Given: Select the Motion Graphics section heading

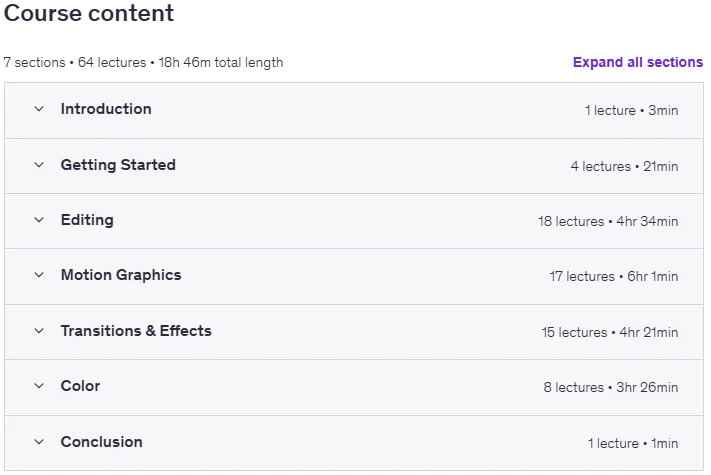Looking at the screenshot, I should (121, 275).
